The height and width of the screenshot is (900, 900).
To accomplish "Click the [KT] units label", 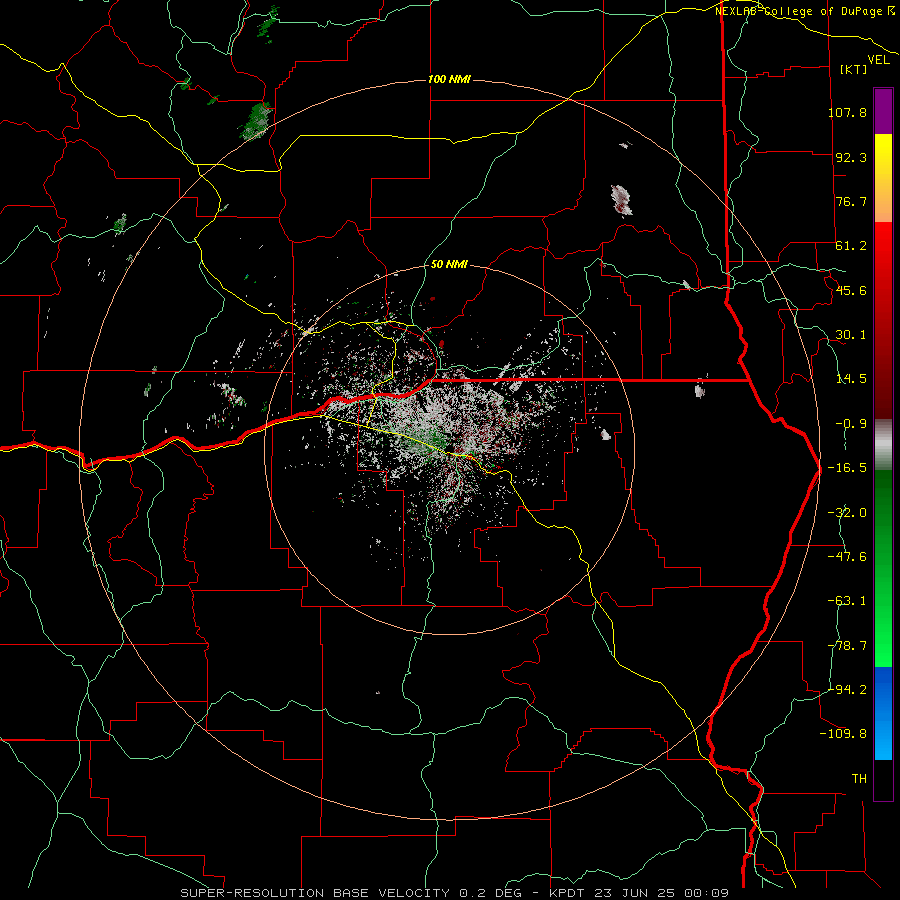I will coord(854,69).
